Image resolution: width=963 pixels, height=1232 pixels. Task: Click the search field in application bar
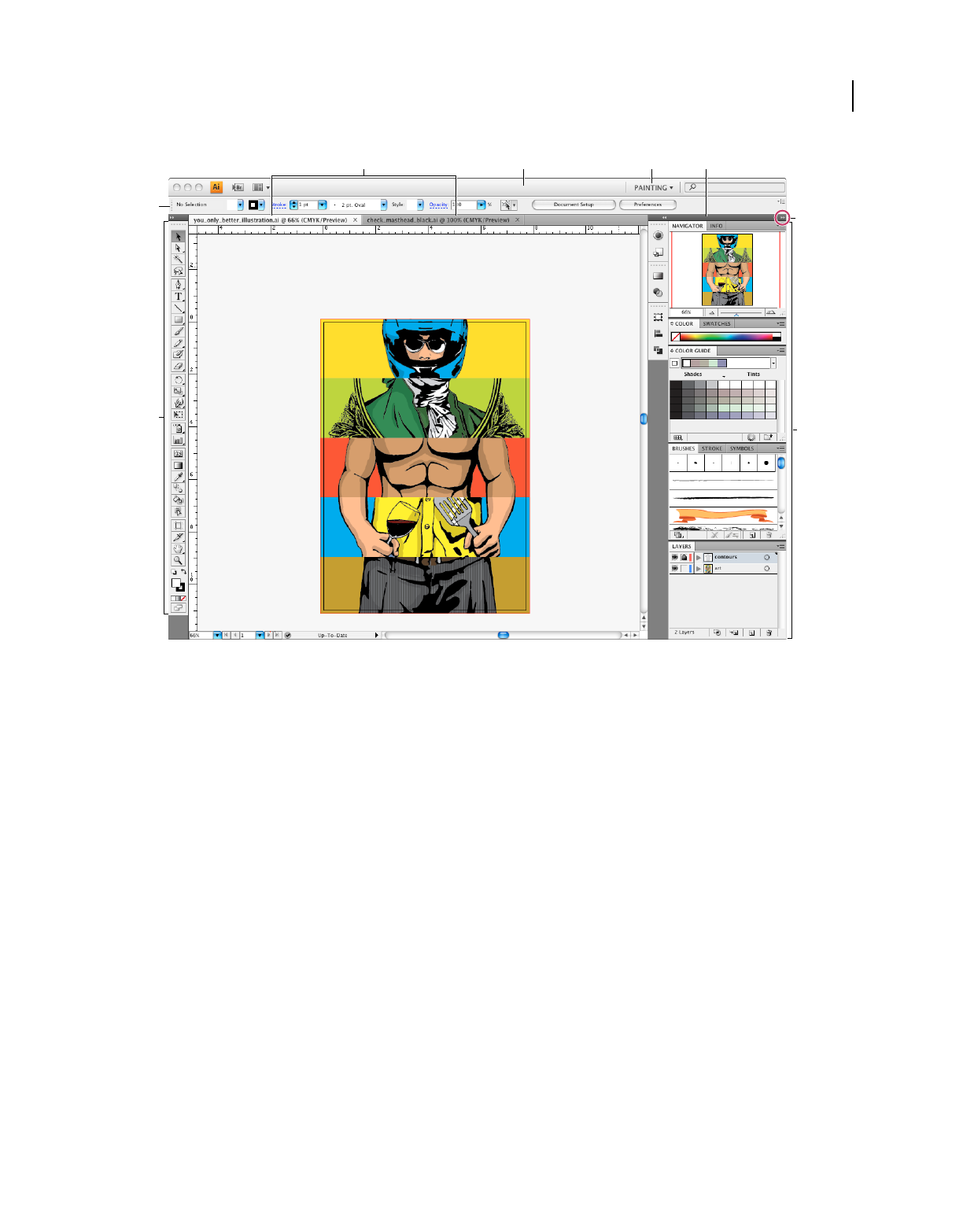pos(735,187)
